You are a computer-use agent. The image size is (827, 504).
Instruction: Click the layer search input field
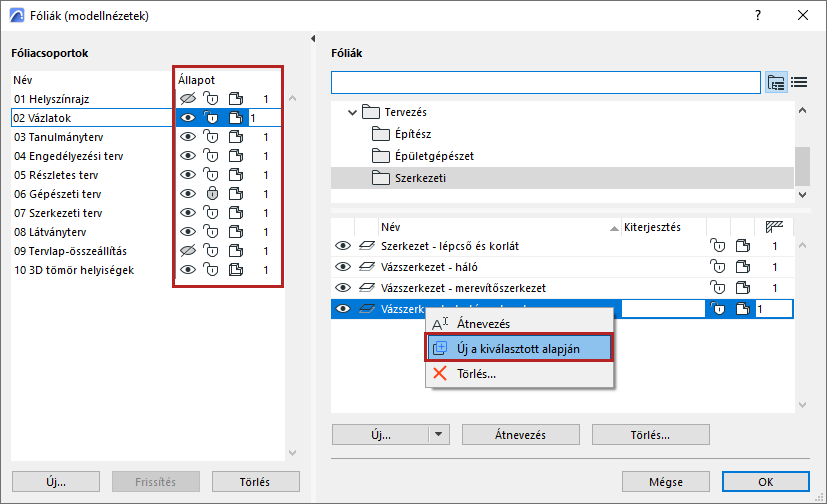[546, 82]
